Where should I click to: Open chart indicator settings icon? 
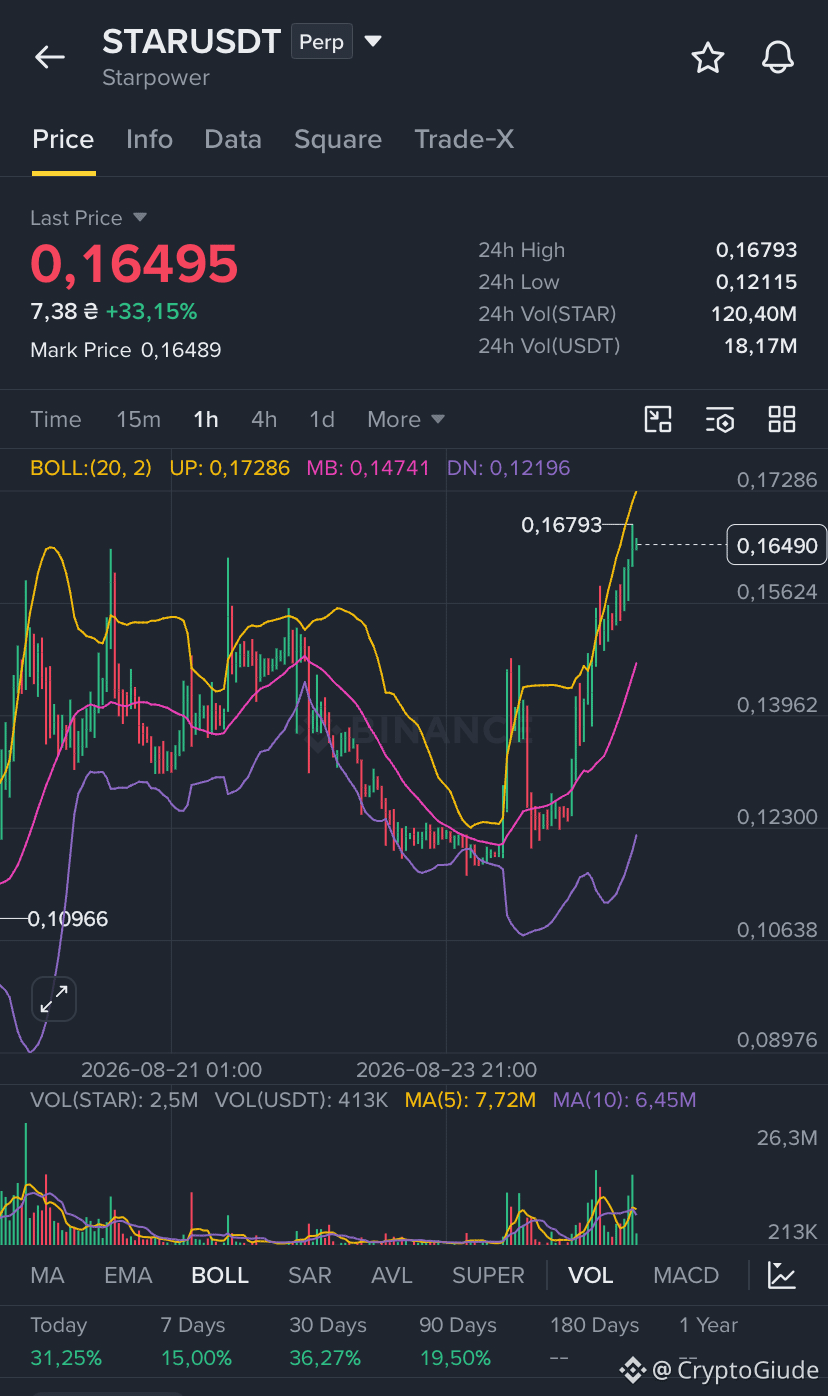(720, 419)
